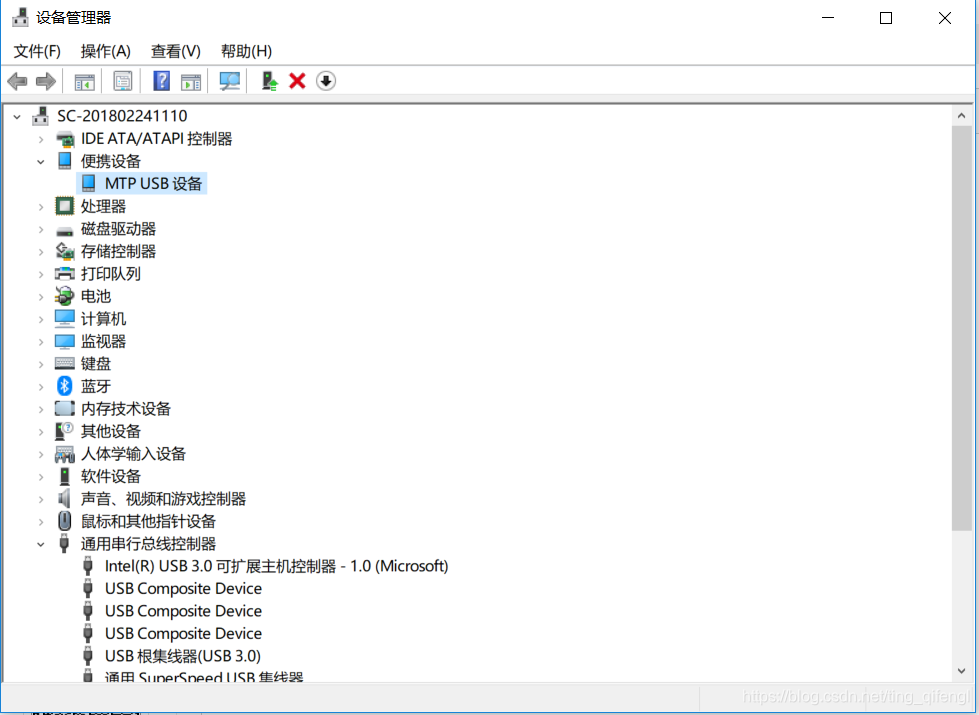The image size is (979, 715).
Task: Click the 人体学输入设备 icon
Action: (x=65, y=454)
